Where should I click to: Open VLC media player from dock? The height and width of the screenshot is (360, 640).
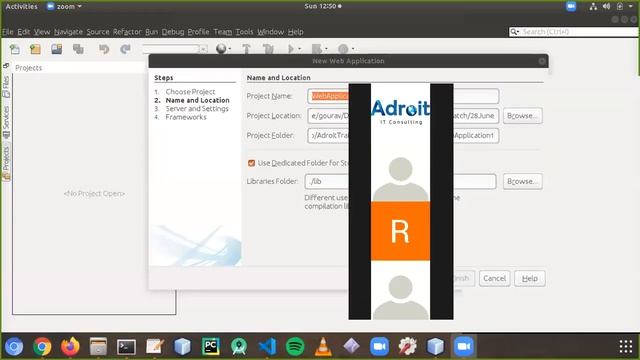coord(323,347)
